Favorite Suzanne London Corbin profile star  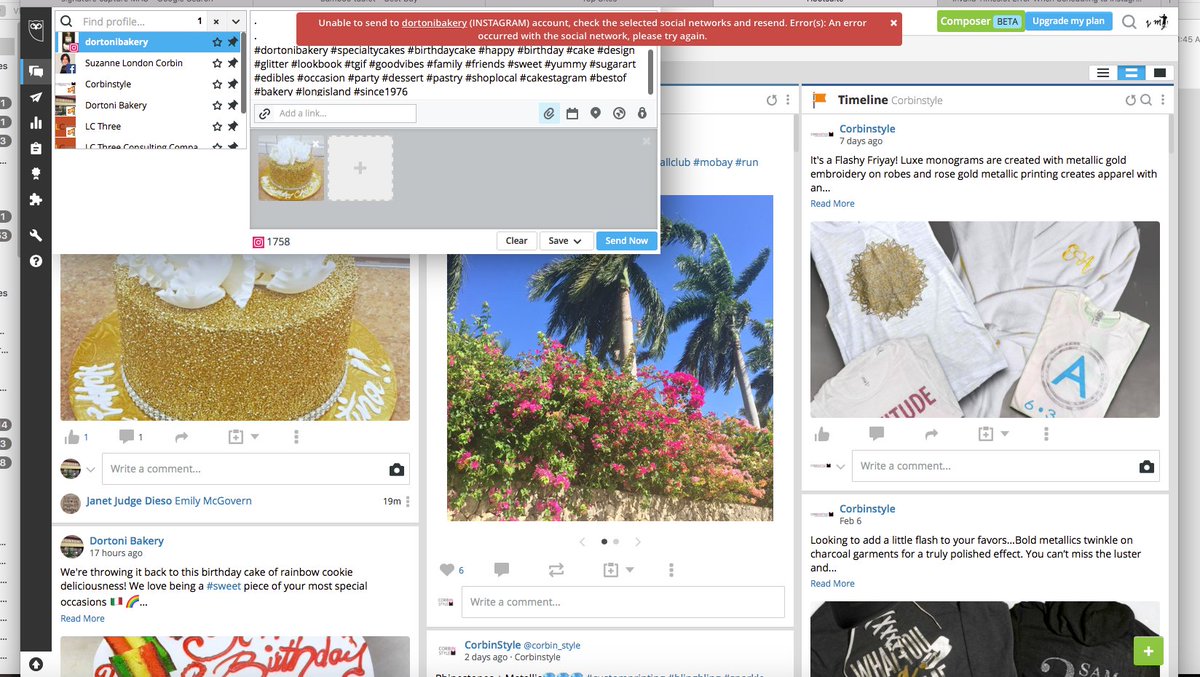coord(217,63)
